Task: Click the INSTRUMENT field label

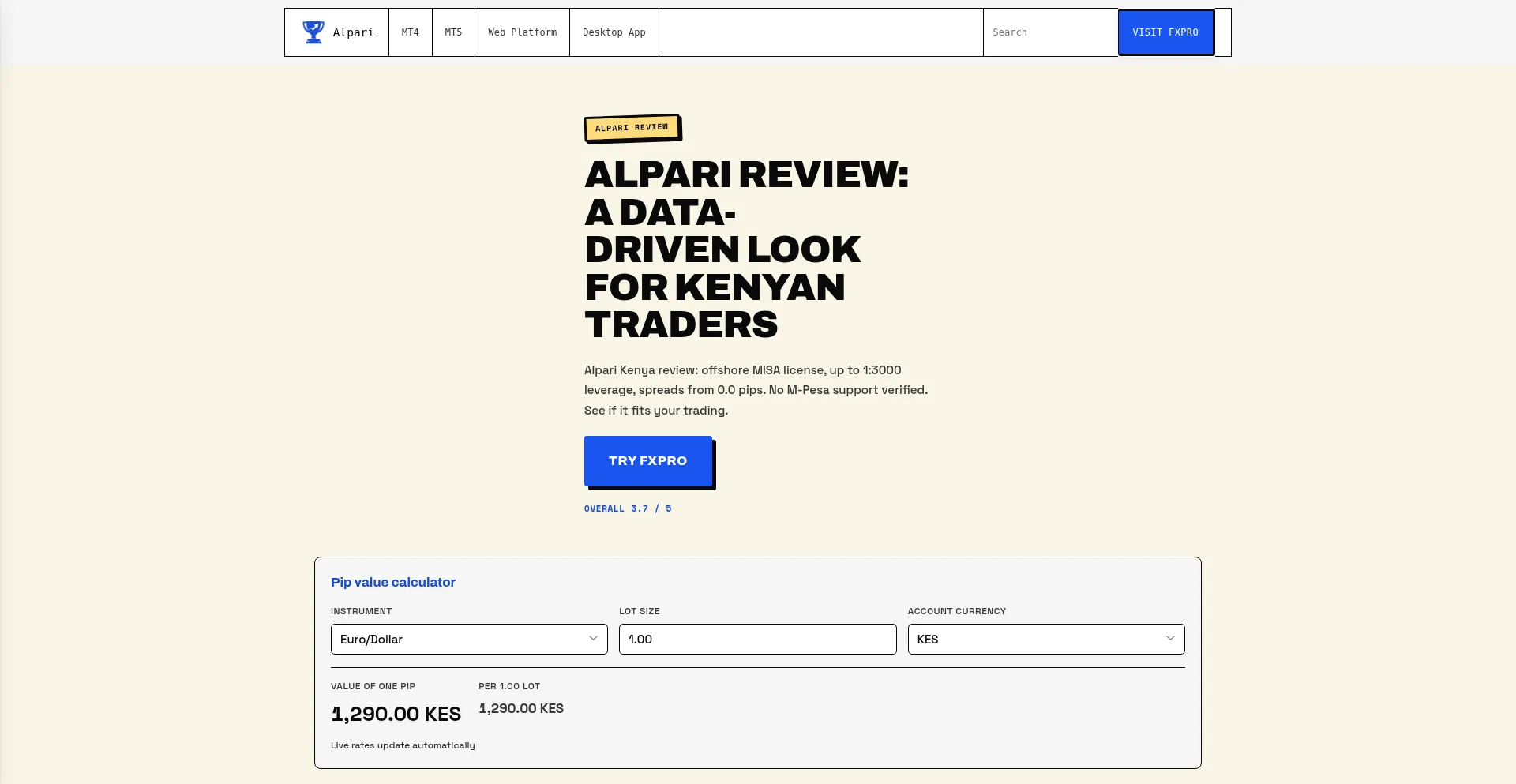Action: click(361, 611)
